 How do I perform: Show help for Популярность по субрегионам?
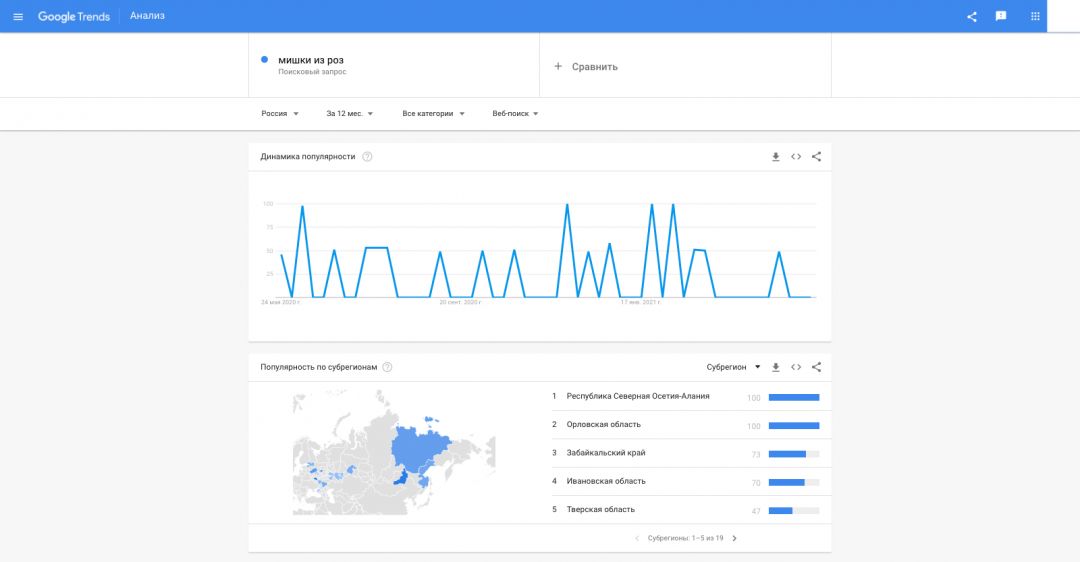387,367
